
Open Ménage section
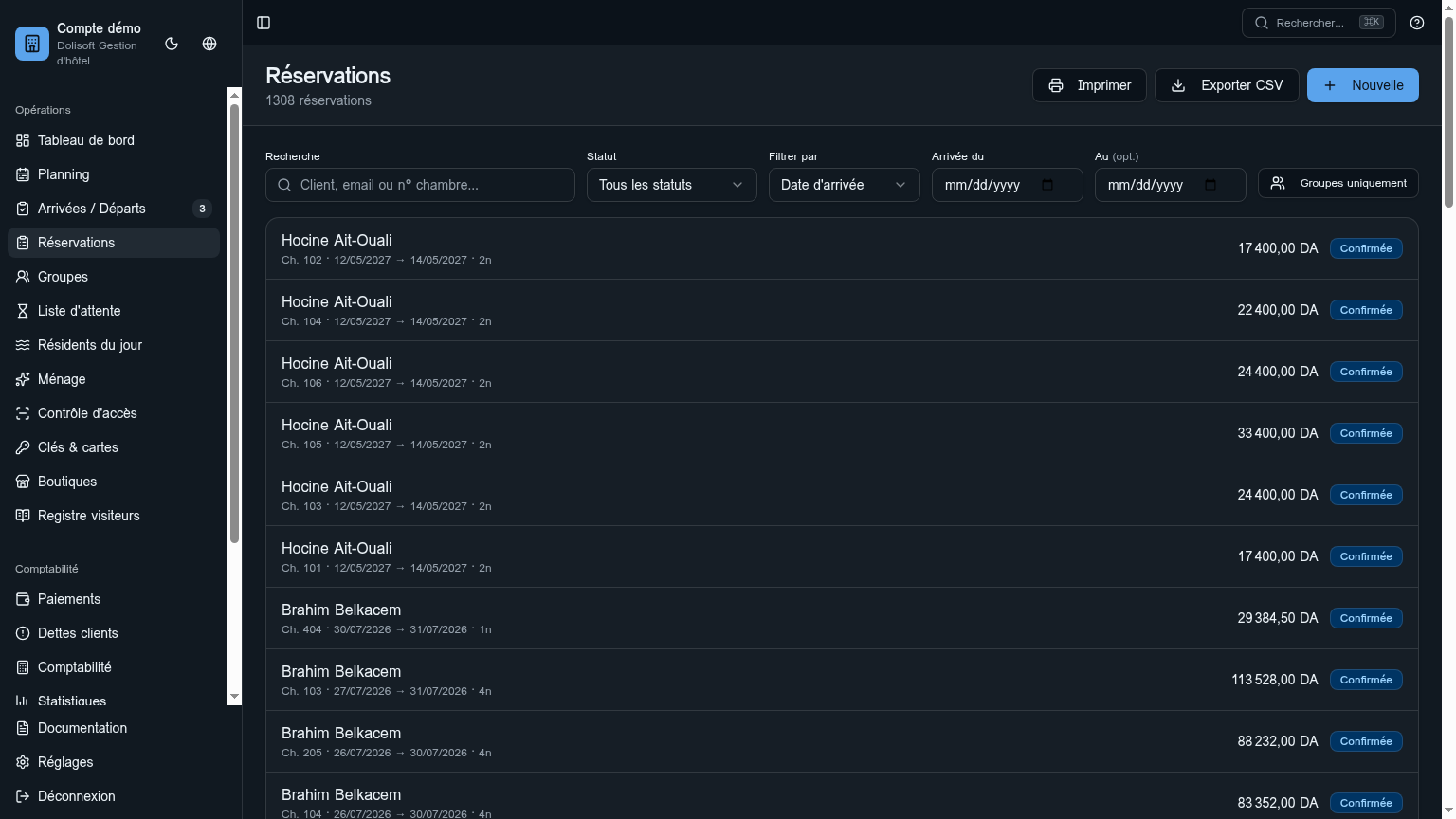click(114, 379)
